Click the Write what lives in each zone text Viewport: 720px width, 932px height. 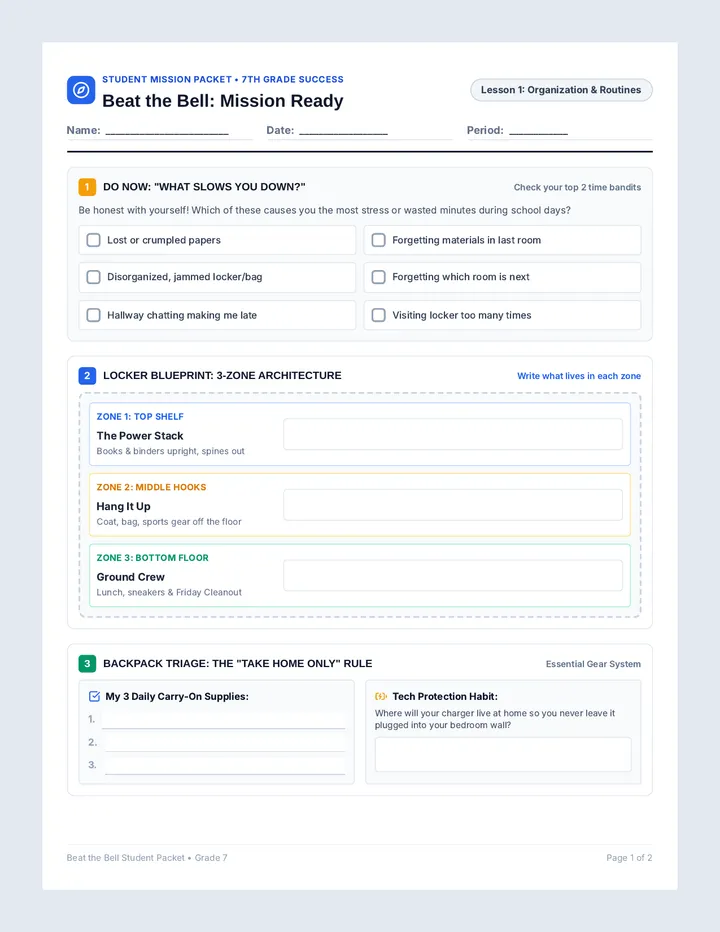tap(578, 376)
